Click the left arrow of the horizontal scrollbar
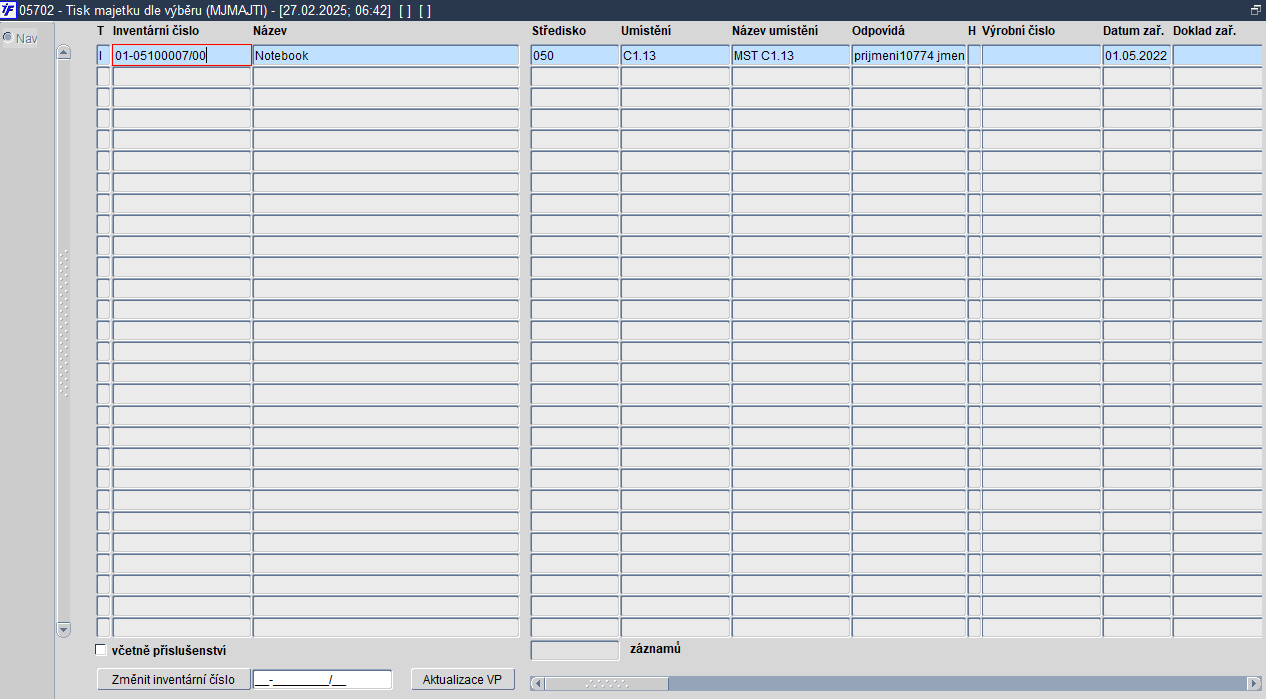This screenshot has height=699, width=1266. [537, 683]
